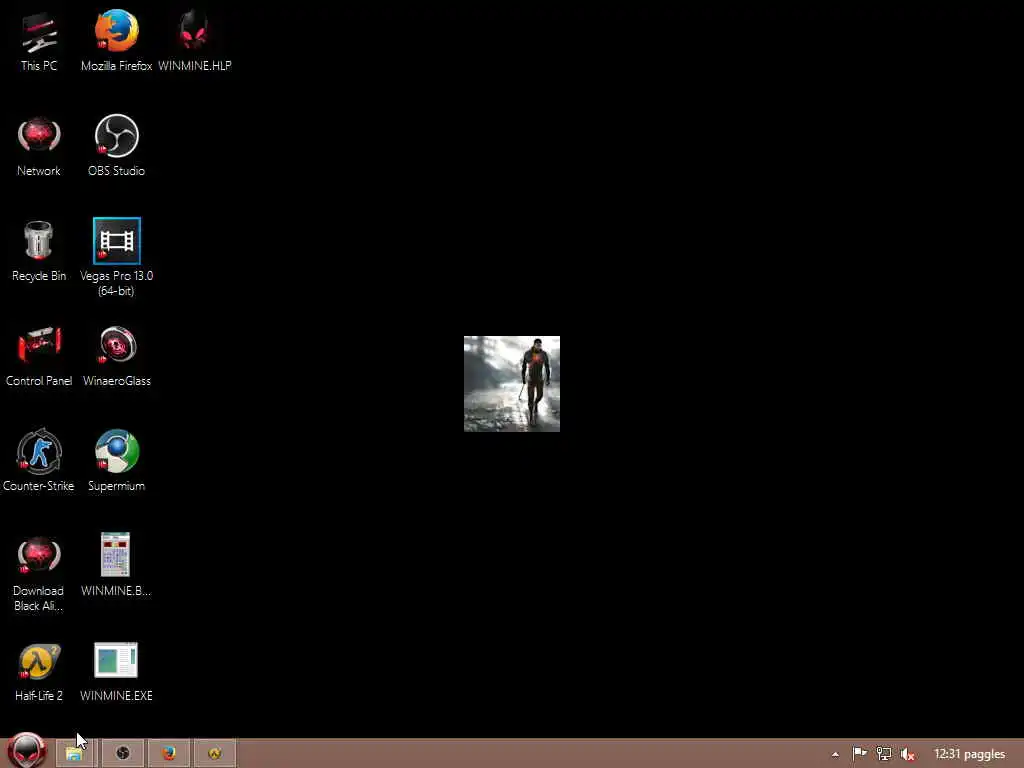
Task: Launch OBS Studio shortcut
Action: (x=116, y=146)
